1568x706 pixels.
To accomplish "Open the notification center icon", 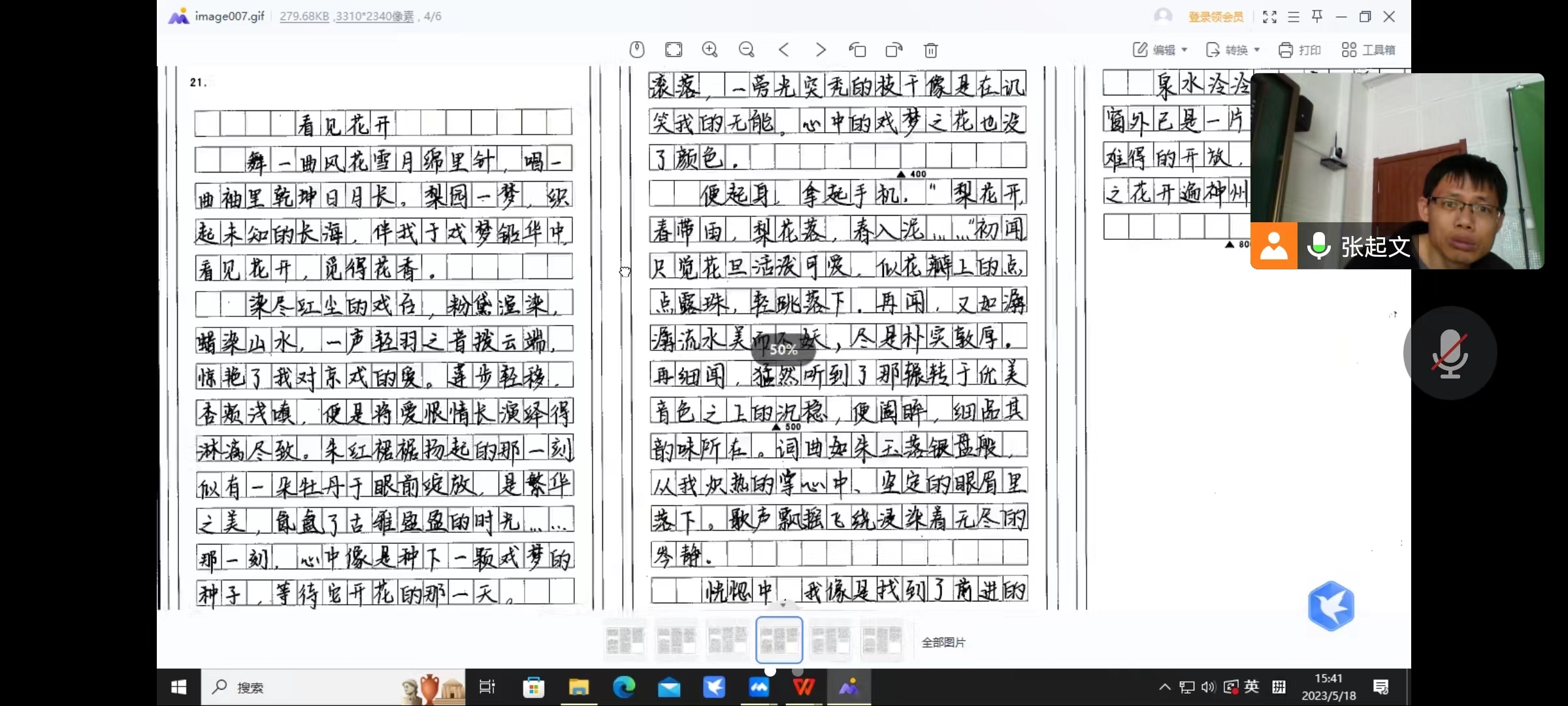I will pyautogui.click(x=1381, y=687).
